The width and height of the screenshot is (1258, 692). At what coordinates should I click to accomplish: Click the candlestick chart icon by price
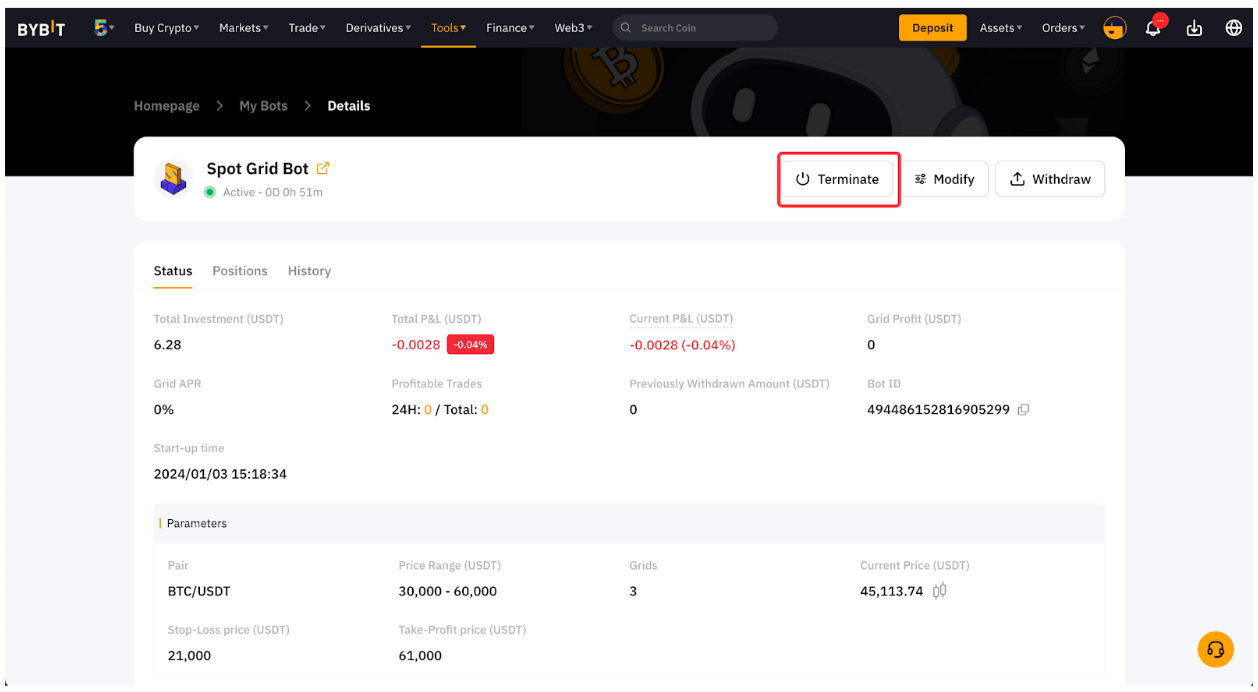pyautogui.click(x=939, y=591)
